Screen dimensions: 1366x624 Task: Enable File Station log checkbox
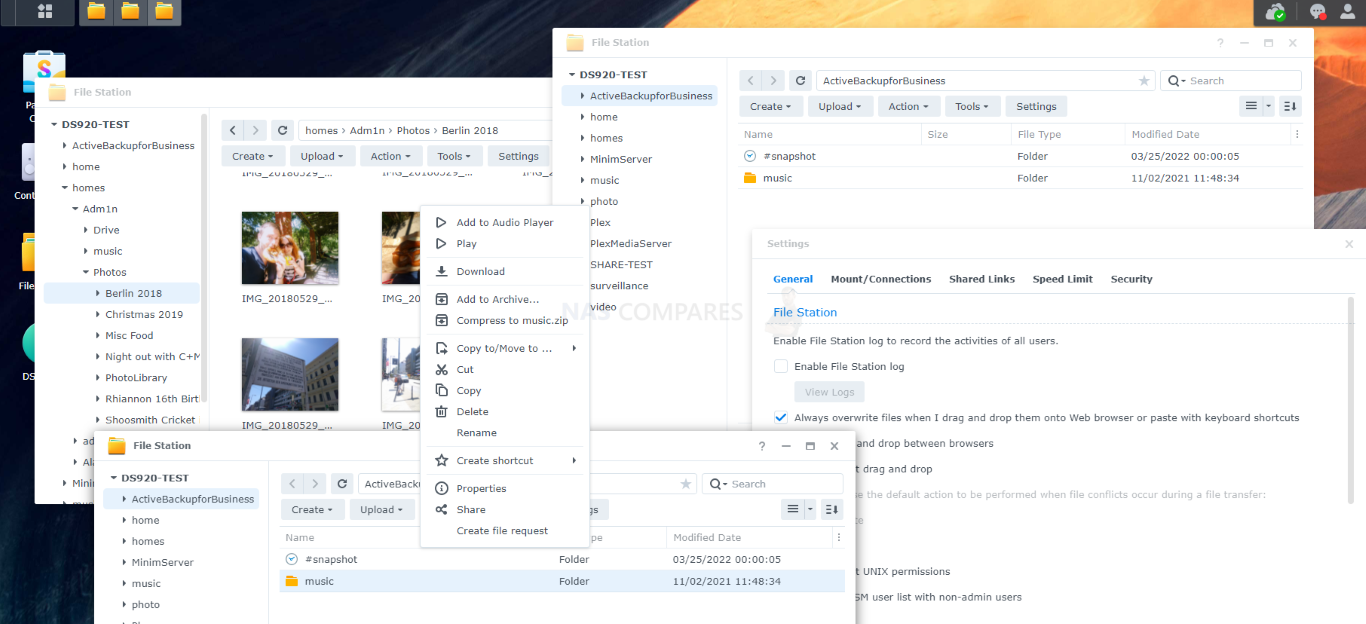(781, 366)
